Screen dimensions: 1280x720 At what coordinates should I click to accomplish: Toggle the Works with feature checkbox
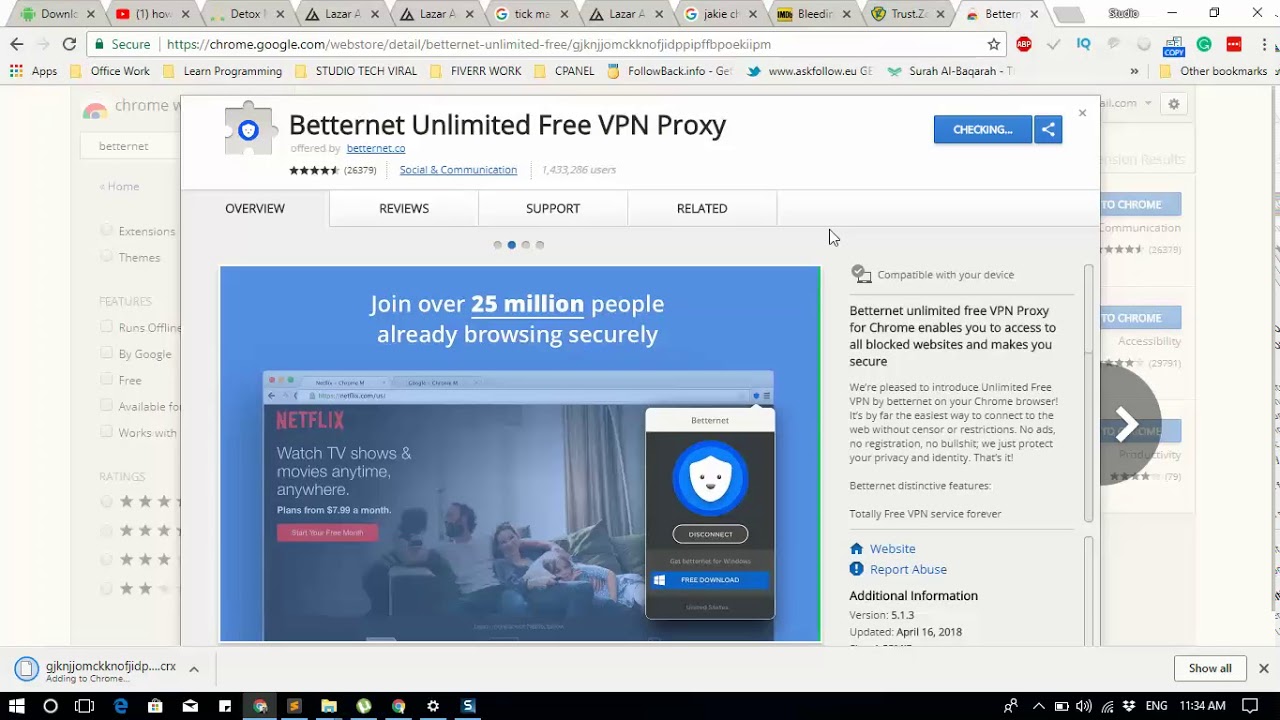(106, 431)
